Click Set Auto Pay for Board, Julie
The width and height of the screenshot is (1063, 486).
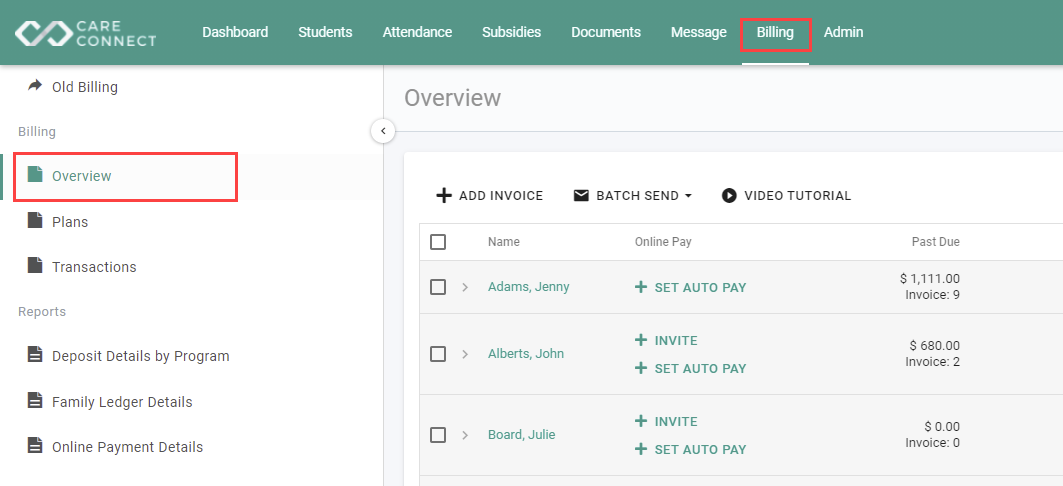coord(690,449)
